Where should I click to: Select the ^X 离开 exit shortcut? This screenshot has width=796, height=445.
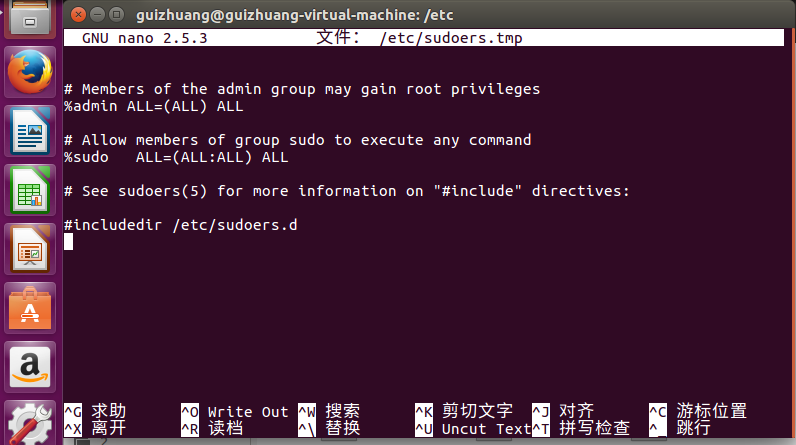point(96,428)
